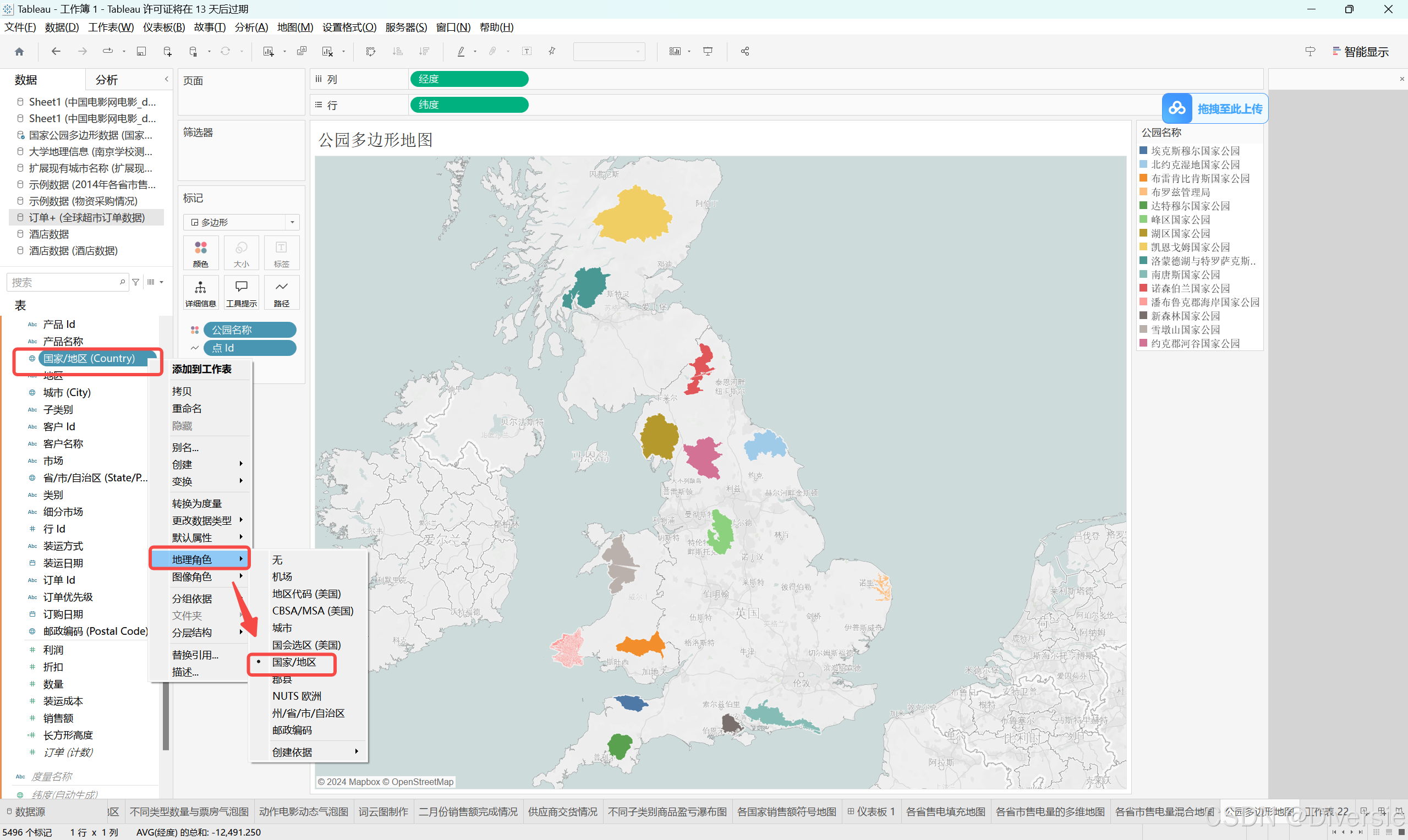Viewport: 1408px width, 840px height.
Task: Click the Tableau home start page icon
Action: [x=19, y=52]
